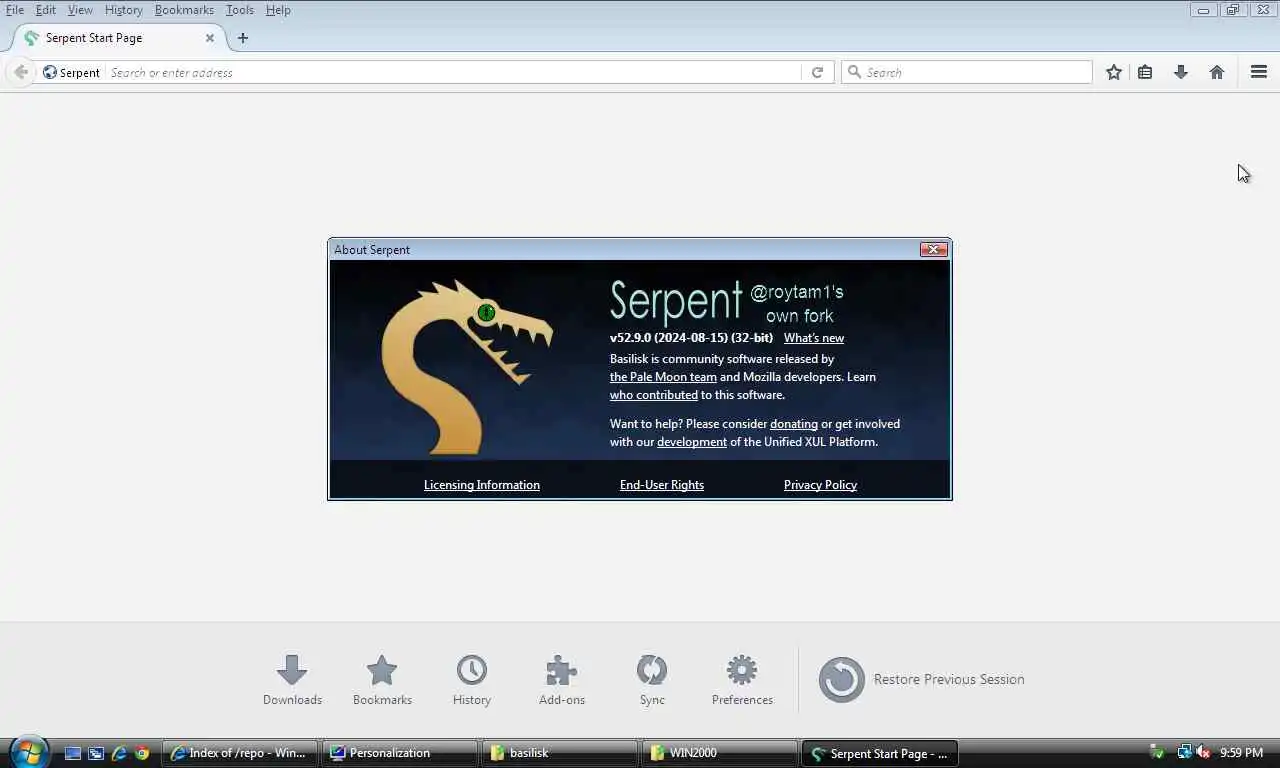Viewport: 1280px width, 768px height.
Task: Click the What's new link
Action: click(814, 338)
